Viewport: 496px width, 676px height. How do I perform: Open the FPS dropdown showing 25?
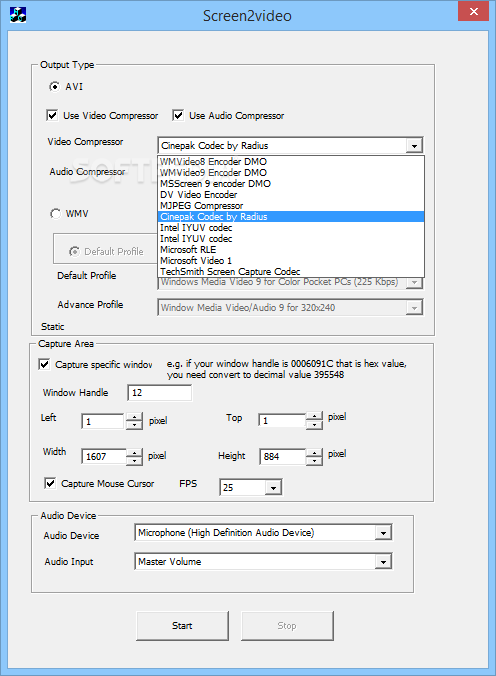pyautogui.click(x=273, y=488)
